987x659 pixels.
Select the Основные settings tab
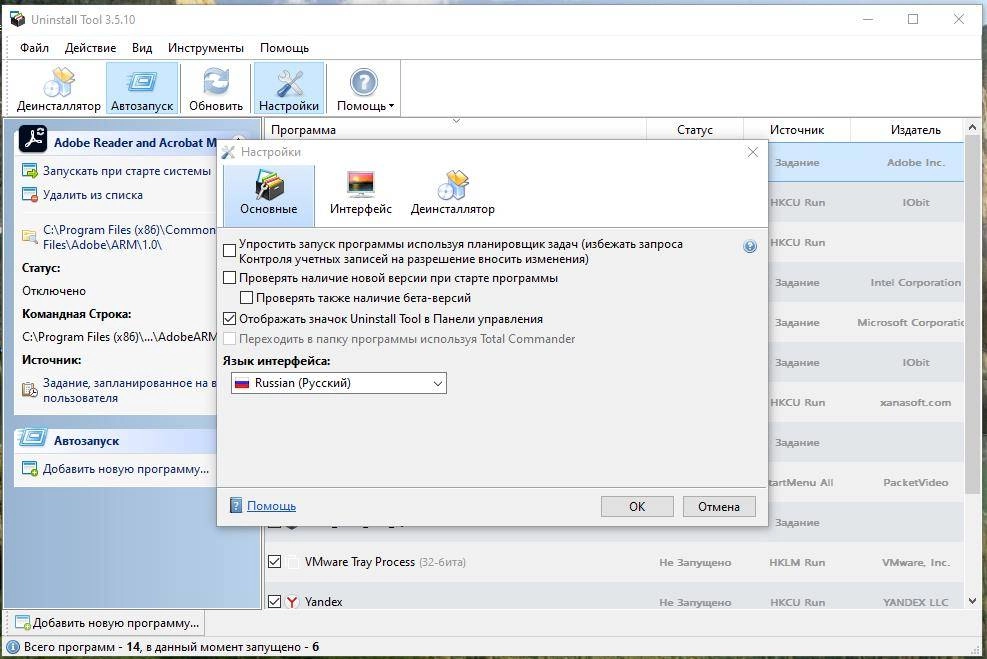coord(269,196)
